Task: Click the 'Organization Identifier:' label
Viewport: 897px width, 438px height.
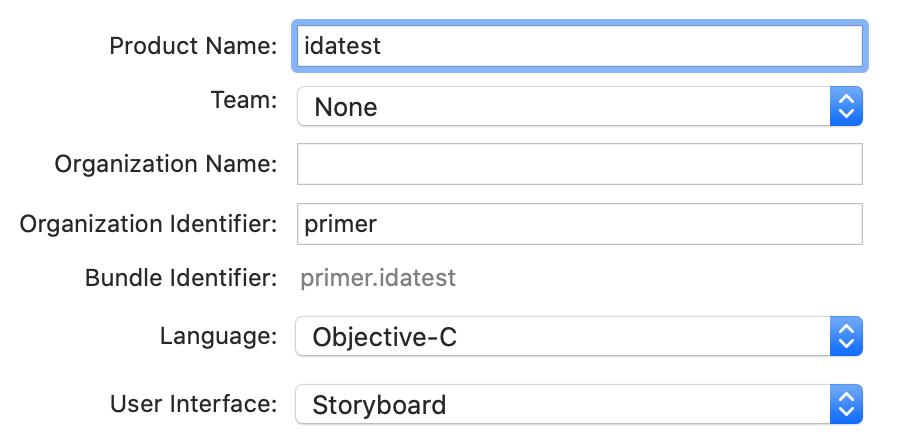Action: tap(148, 224)
